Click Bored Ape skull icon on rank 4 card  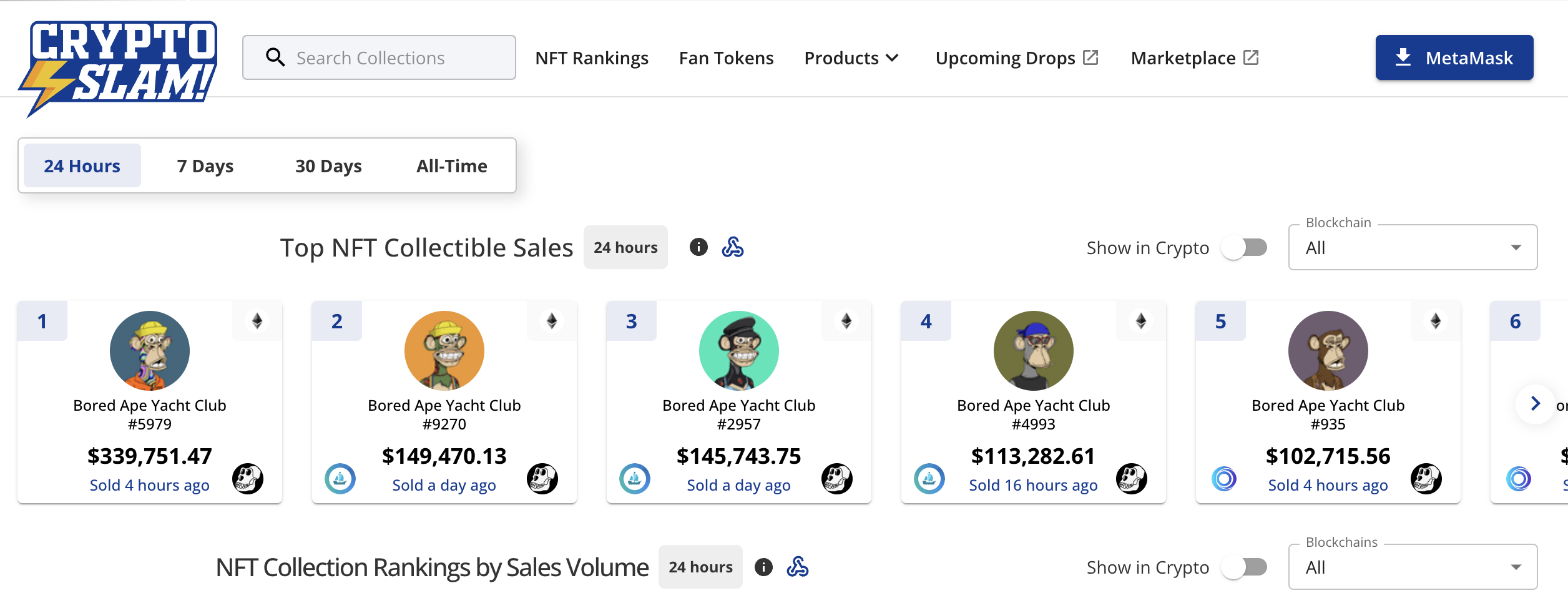pyautogui.click(x=1131, y=479)
